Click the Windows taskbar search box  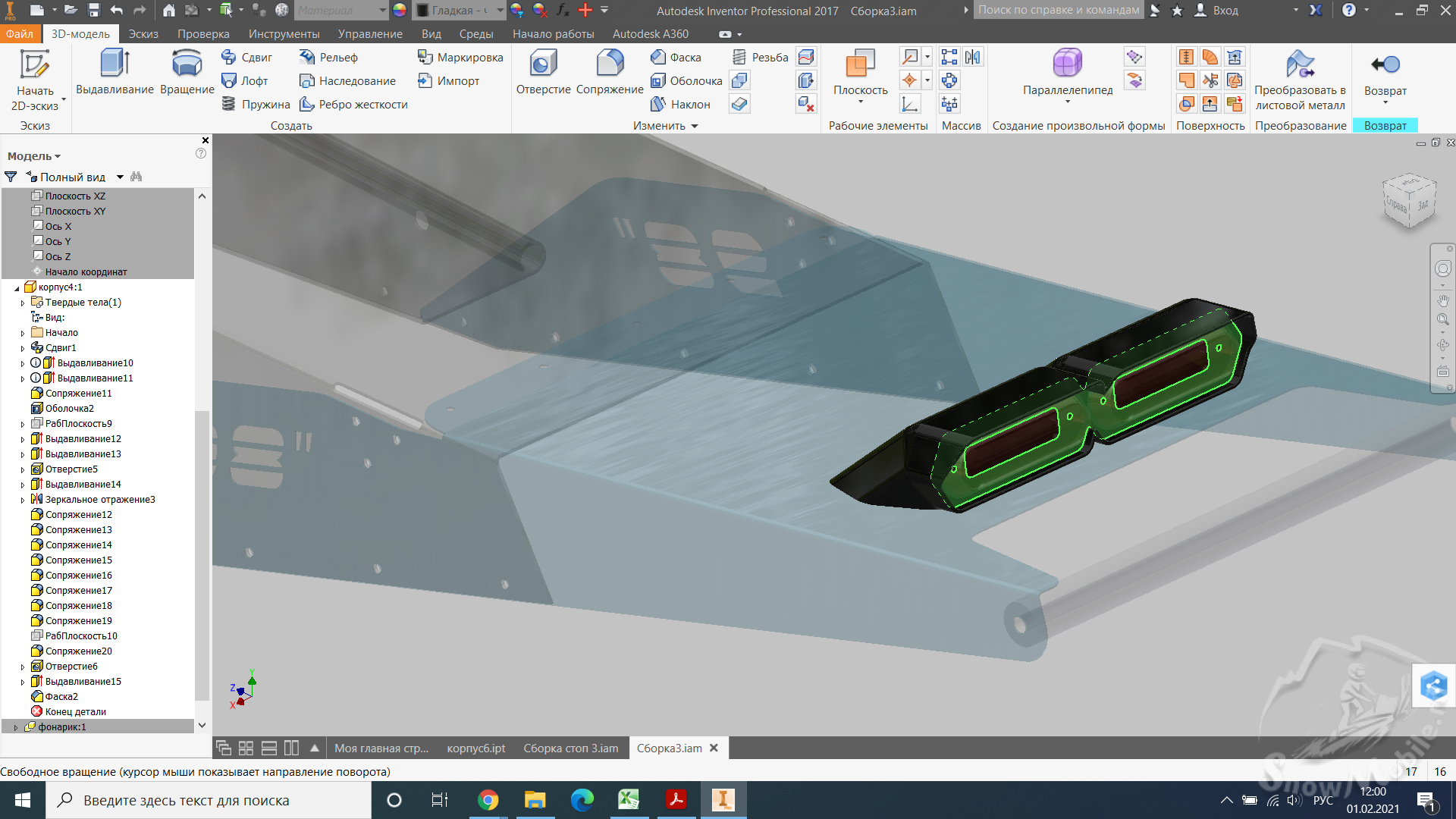coord(209,800)
